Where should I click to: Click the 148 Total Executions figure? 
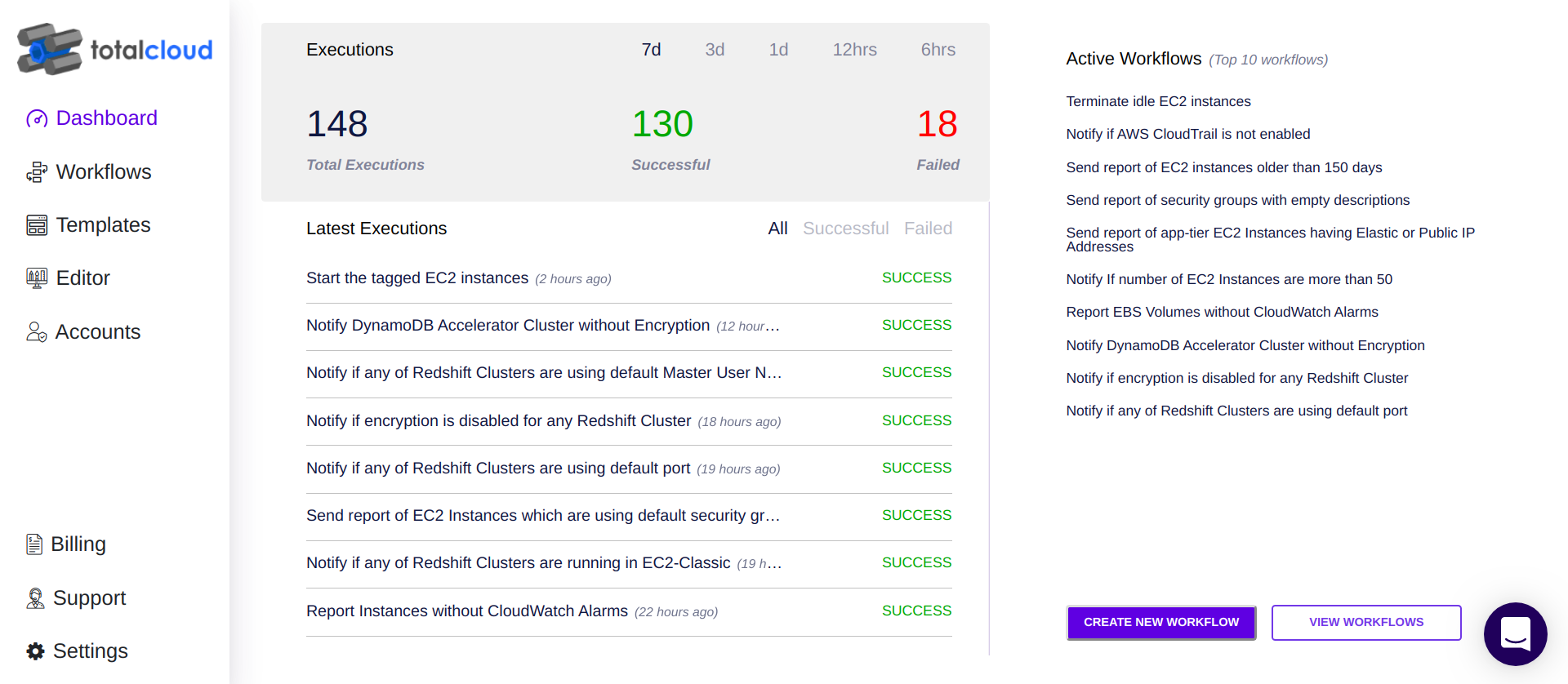(336, 124)
